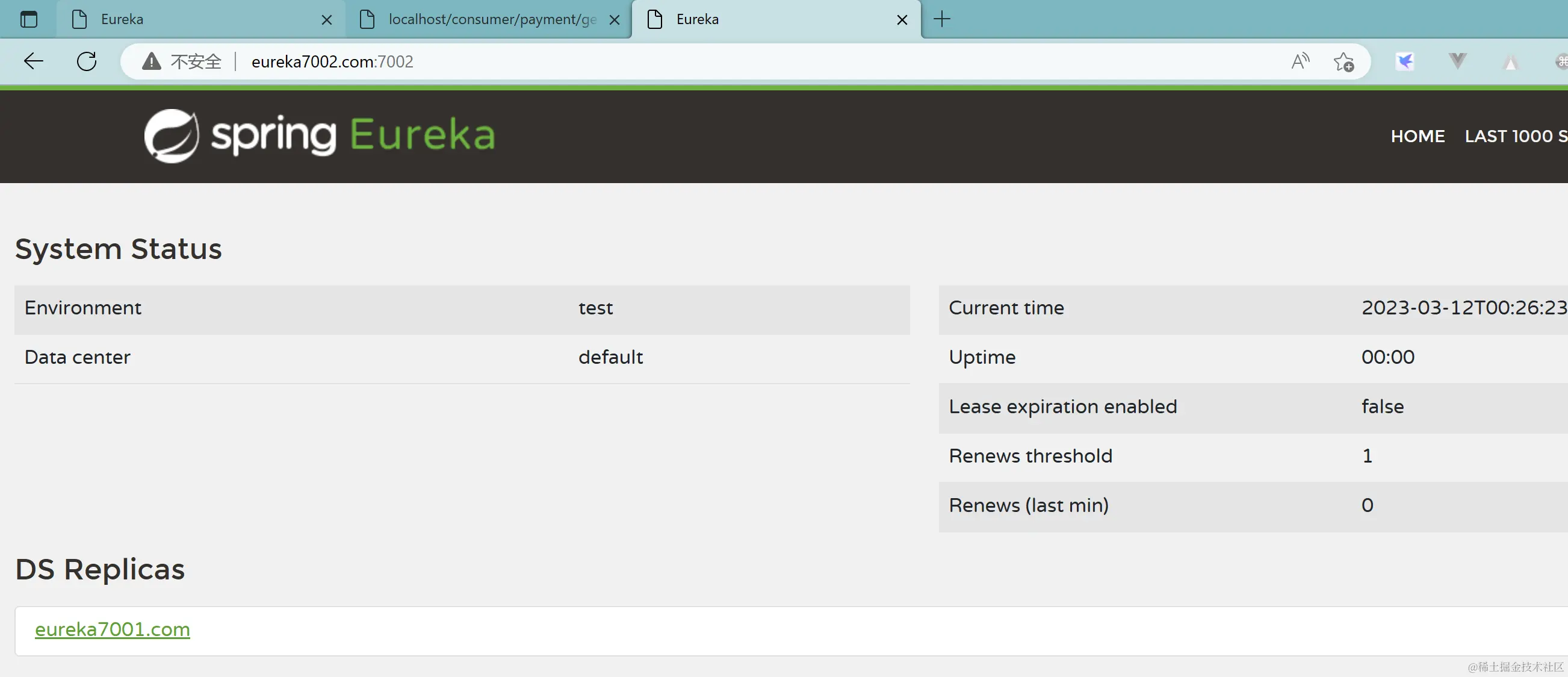Open the blue bird extension

1405,61
